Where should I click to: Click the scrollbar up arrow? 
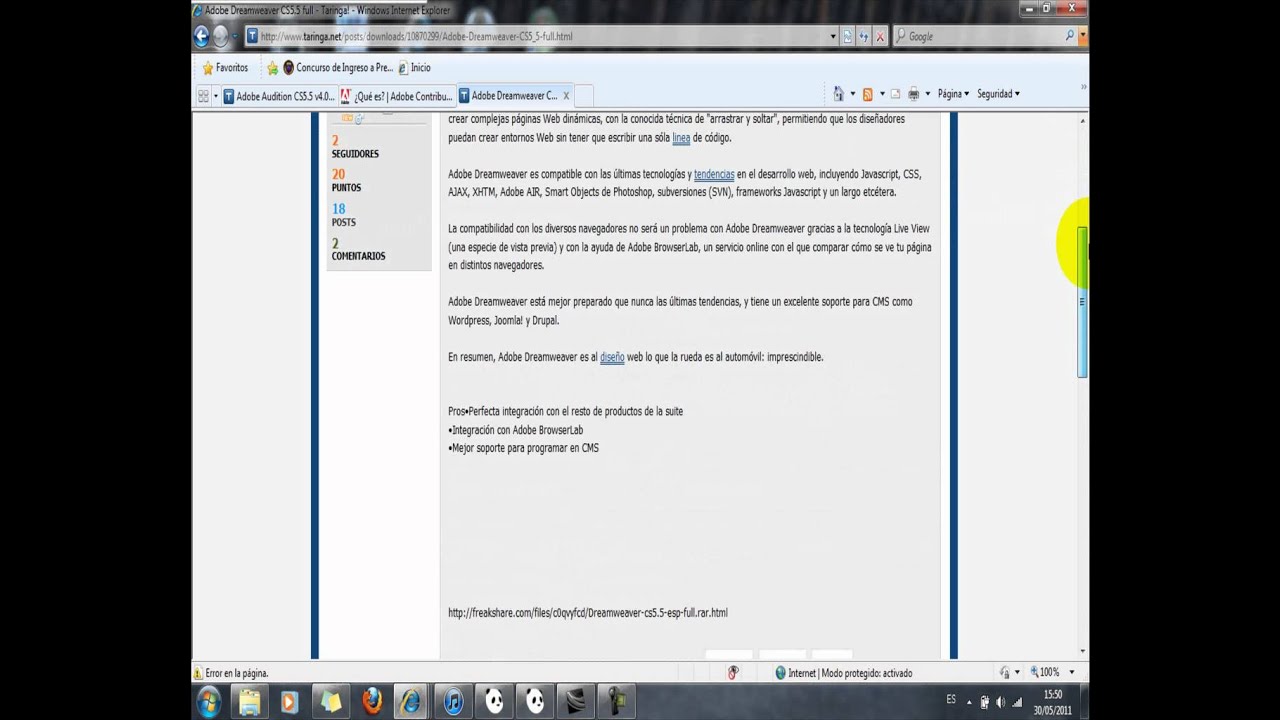[x=1082, y=120]
